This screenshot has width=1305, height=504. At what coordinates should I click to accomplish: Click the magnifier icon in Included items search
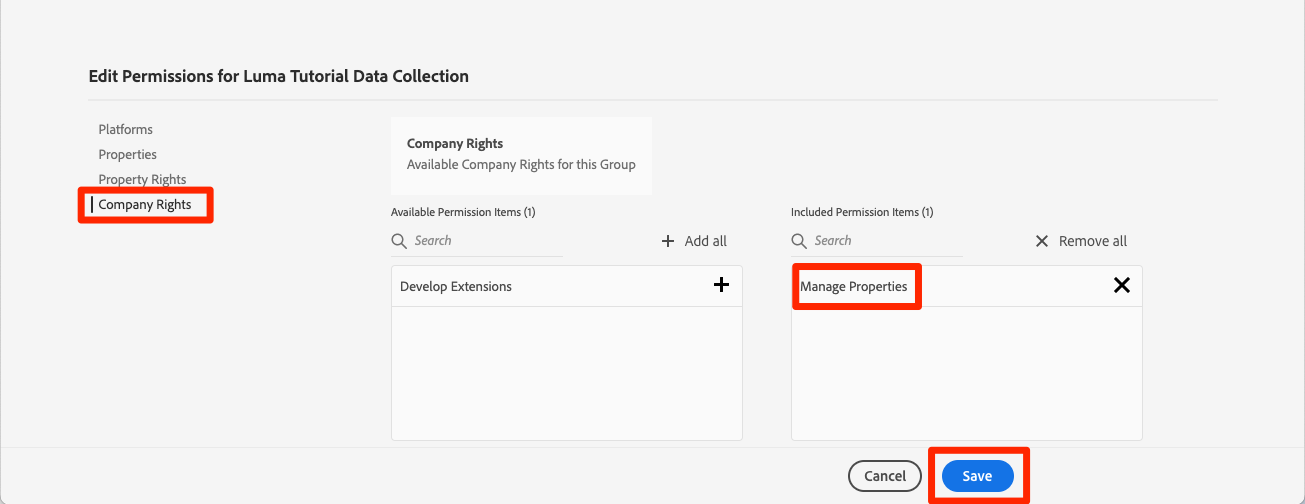point(799,241)
